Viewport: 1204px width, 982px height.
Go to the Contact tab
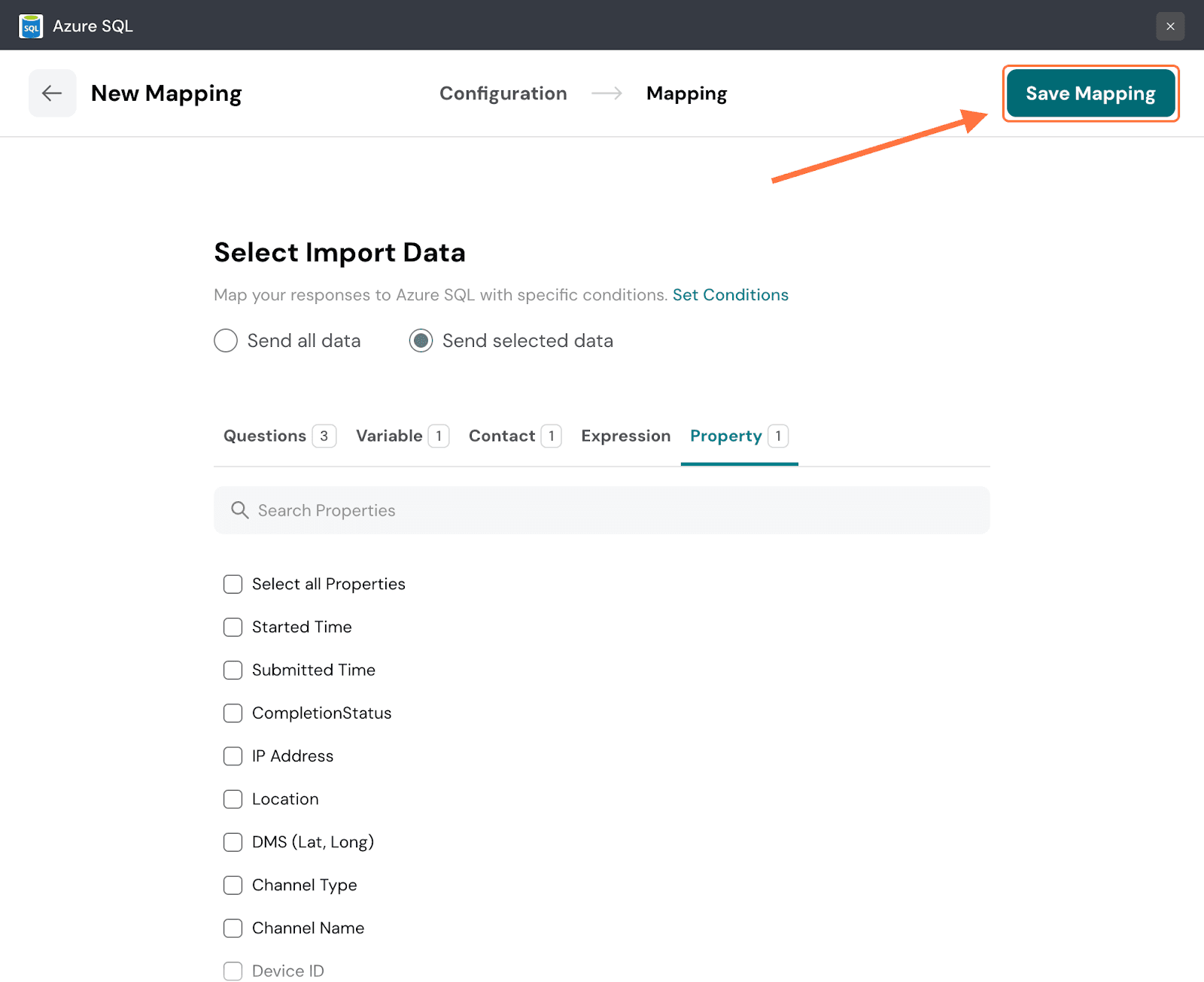click(x=502, y=436)
